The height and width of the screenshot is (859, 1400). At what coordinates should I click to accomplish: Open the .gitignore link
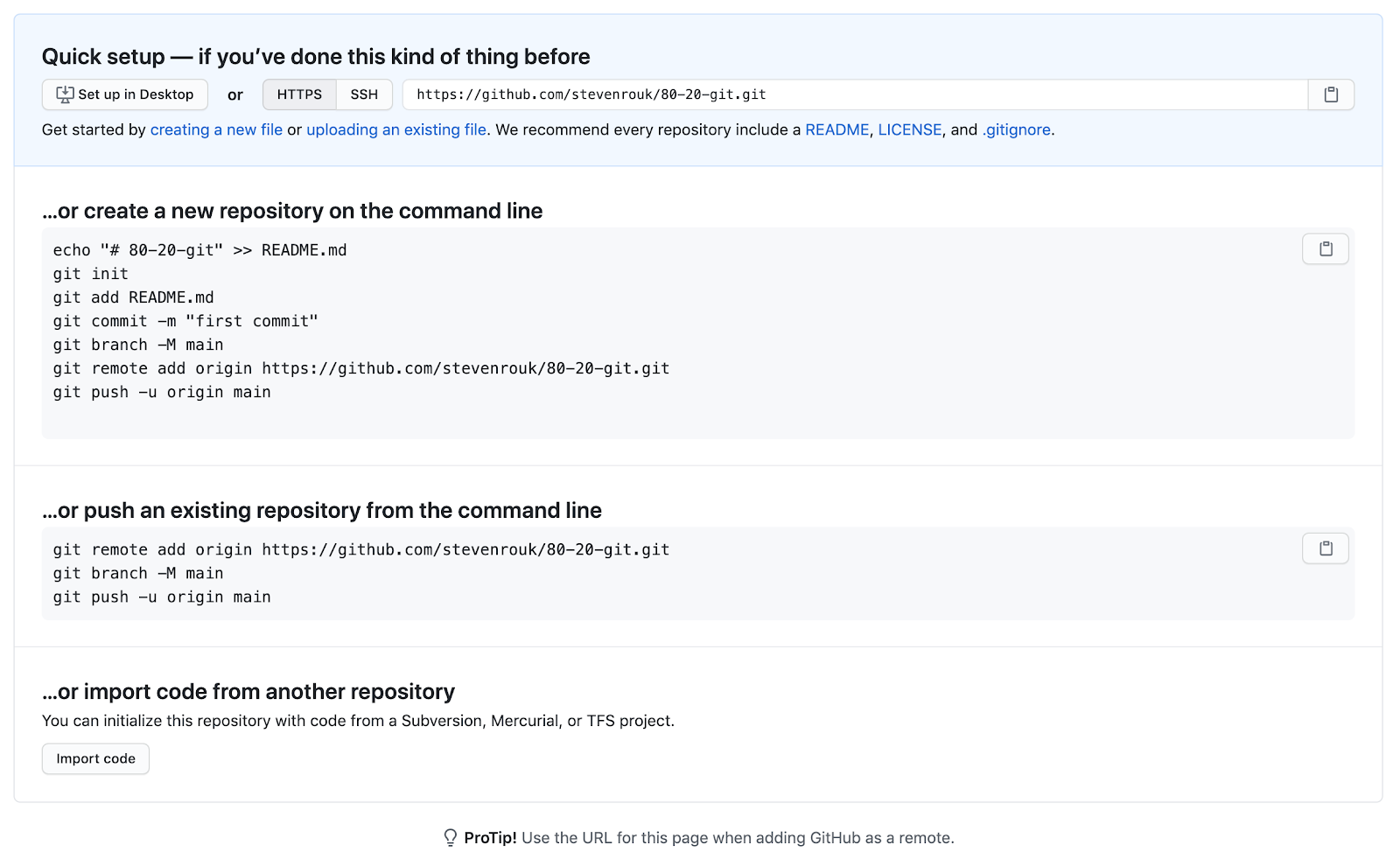pyautogui.click(x=1016, y=129)
